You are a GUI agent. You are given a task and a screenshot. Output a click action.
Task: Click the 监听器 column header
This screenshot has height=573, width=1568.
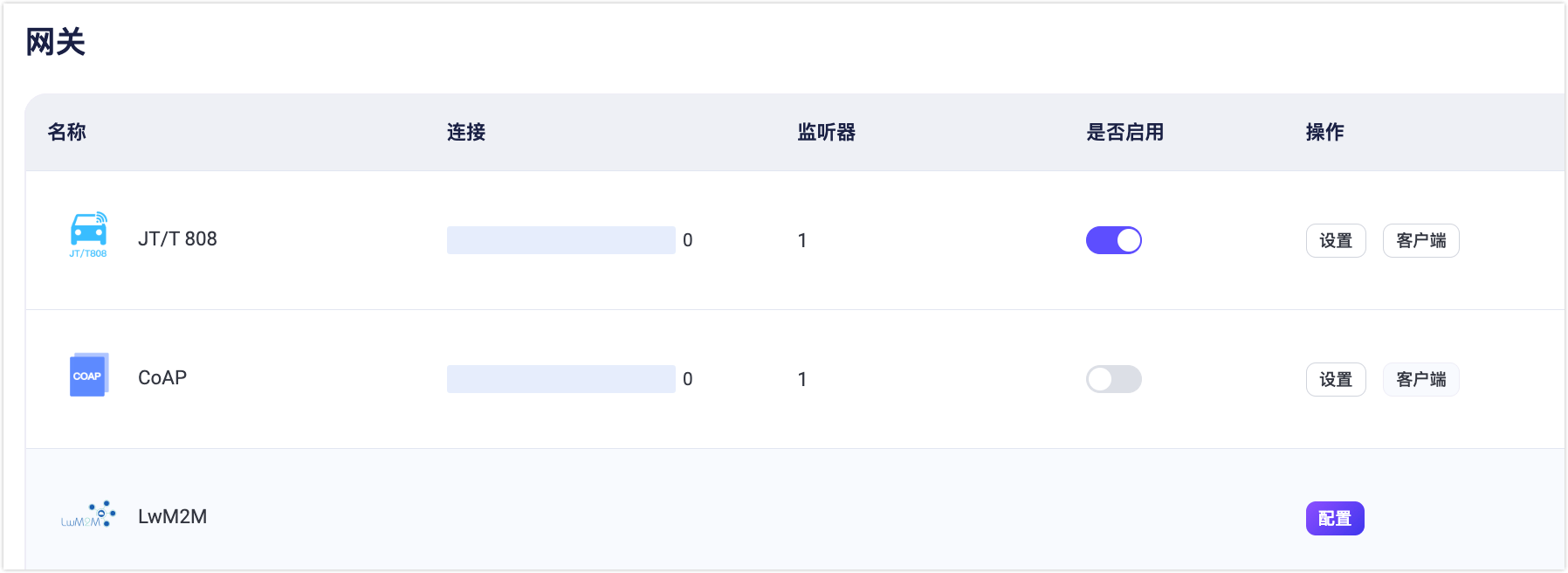tap(826, 132)
